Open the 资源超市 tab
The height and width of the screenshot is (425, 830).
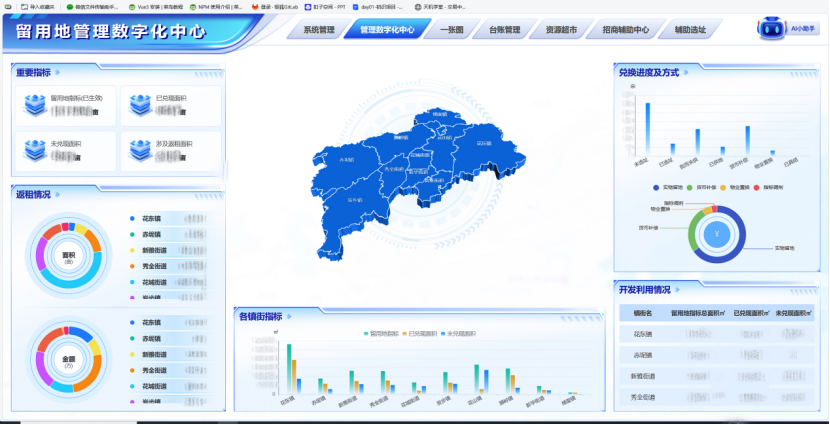566,30
